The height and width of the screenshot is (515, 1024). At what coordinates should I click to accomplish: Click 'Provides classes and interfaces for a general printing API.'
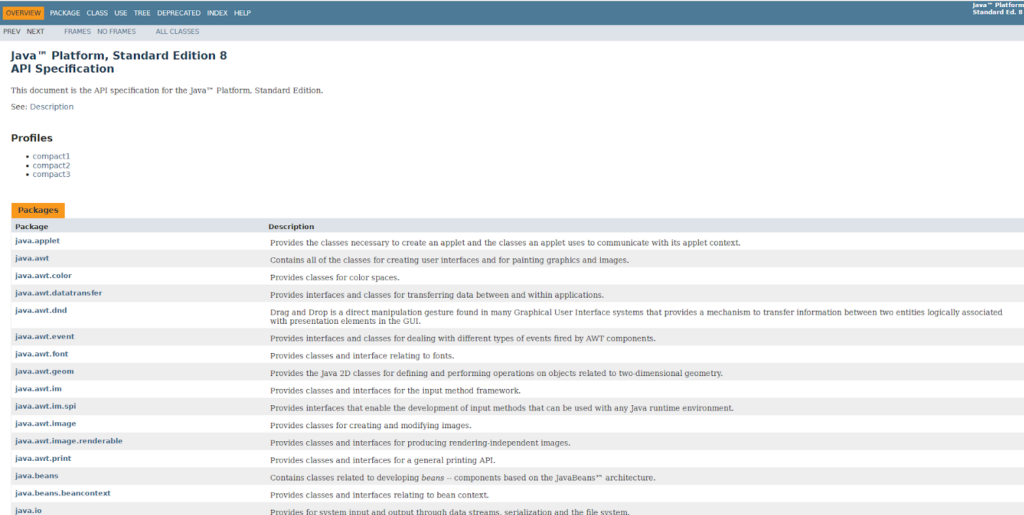382,460
